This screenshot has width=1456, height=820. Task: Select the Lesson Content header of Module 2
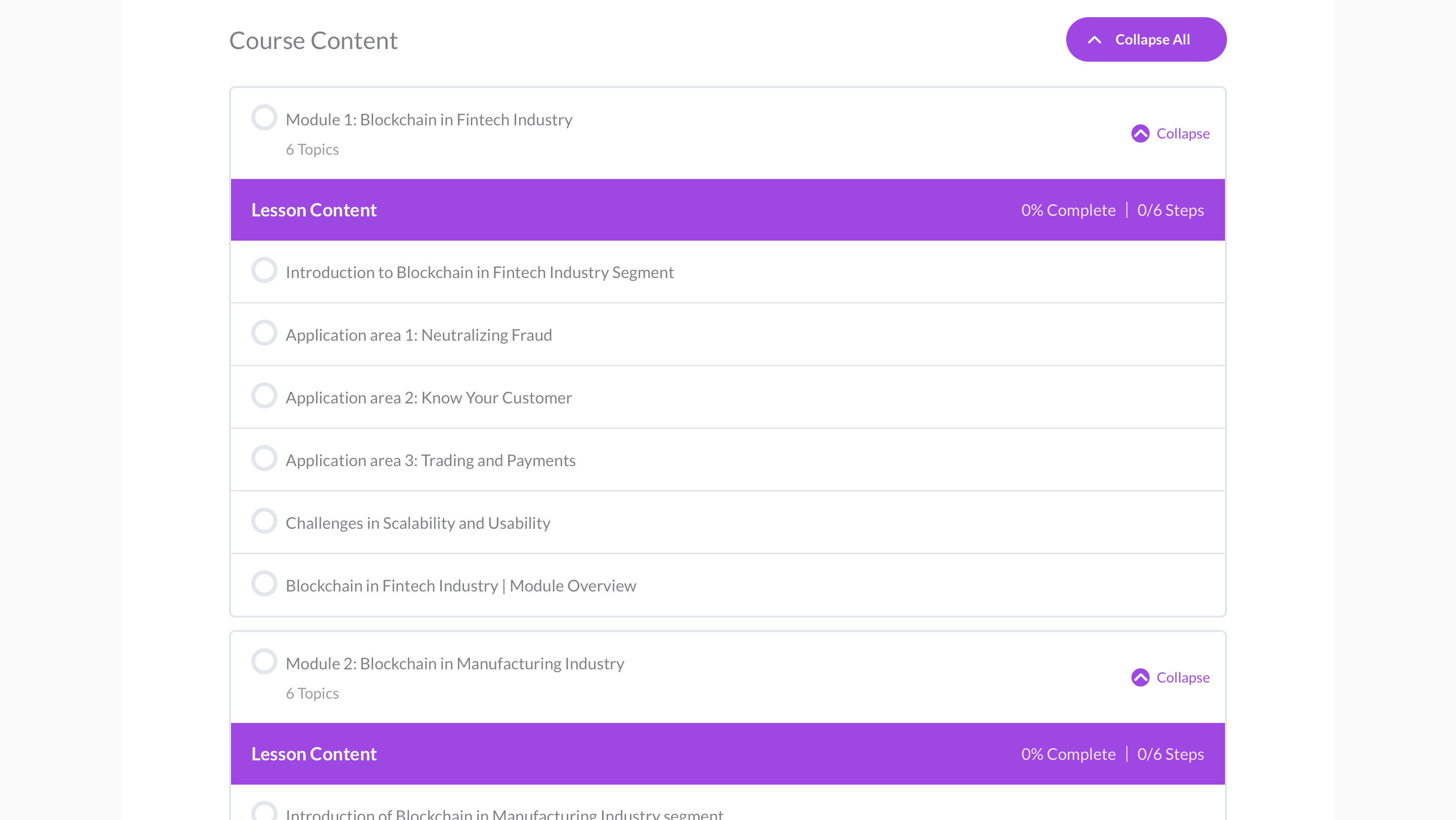[314, 753]
